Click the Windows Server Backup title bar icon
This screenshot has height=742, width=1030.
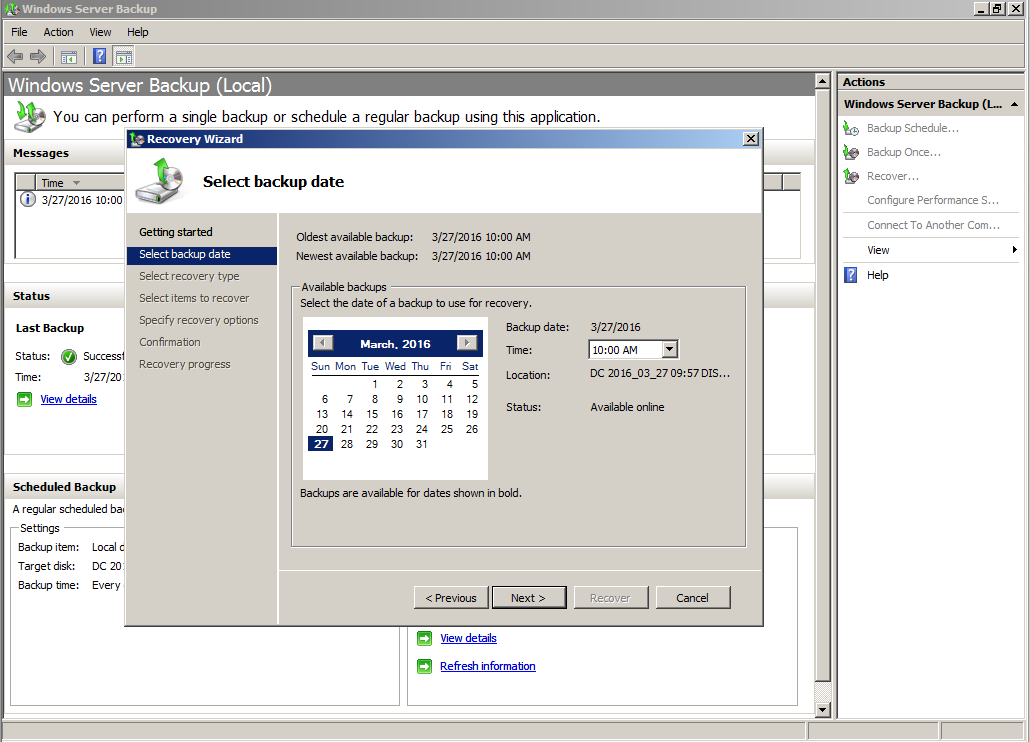click(11, 9)
